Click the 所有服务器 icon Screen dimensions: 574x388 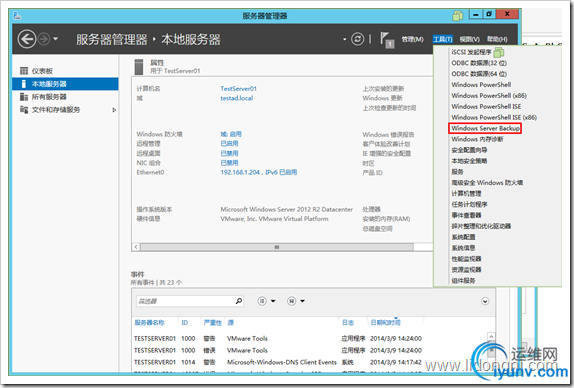(24, 97)
